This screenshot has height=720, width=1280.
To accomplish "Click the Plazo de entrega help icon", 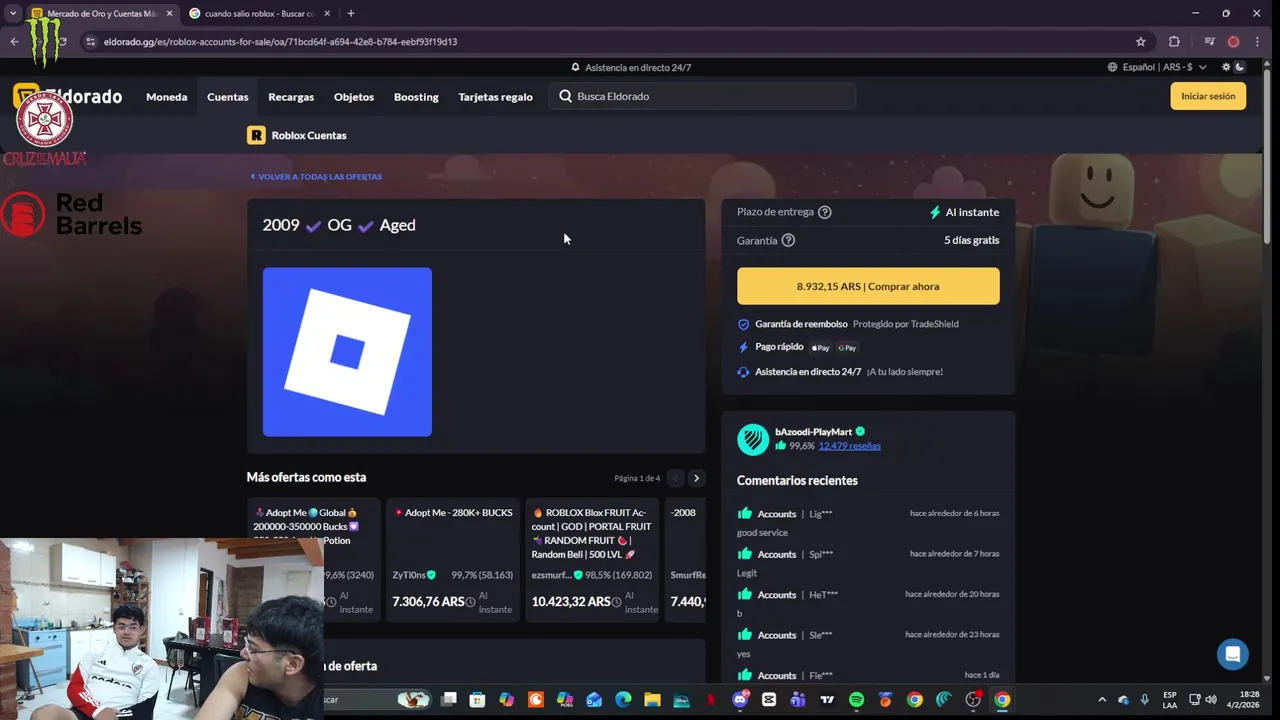I will click(825, 212).
